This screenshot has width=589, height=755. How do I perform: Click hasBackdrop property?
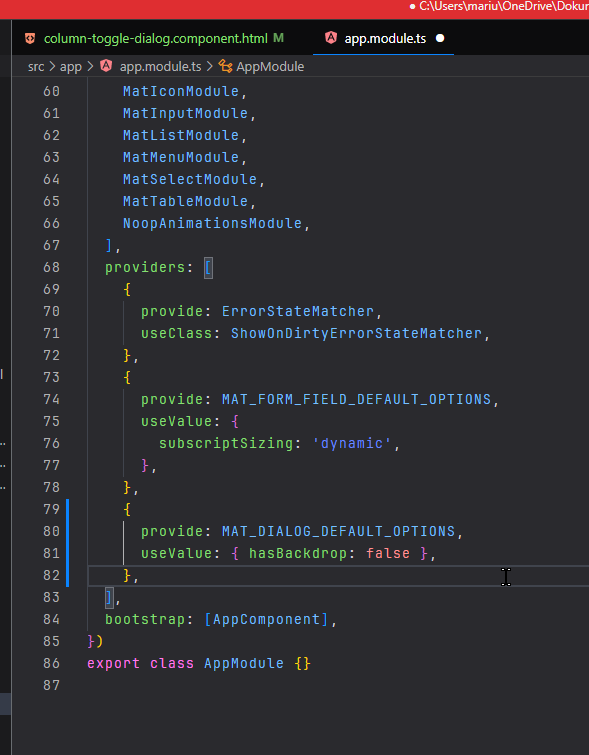(298, 553)
